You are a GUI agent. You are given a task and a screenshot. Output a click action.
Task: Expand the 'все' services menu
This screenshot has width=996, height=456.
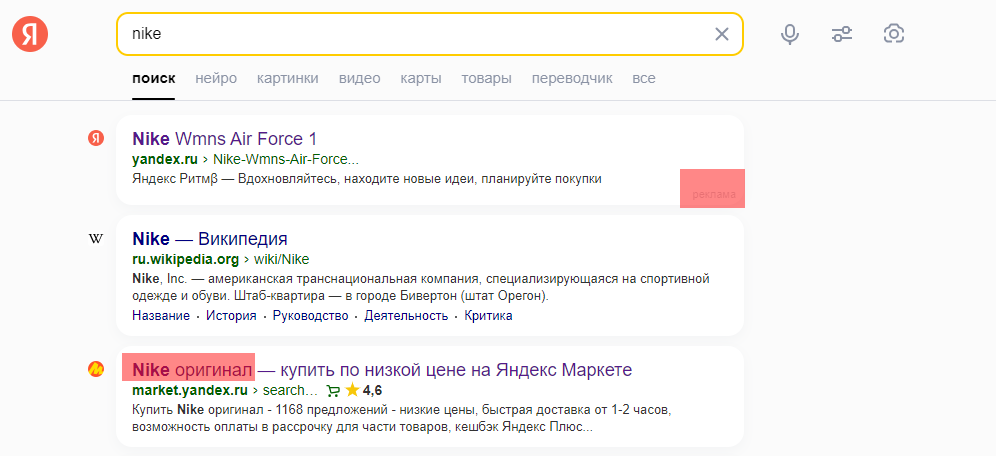click(644, 78)
